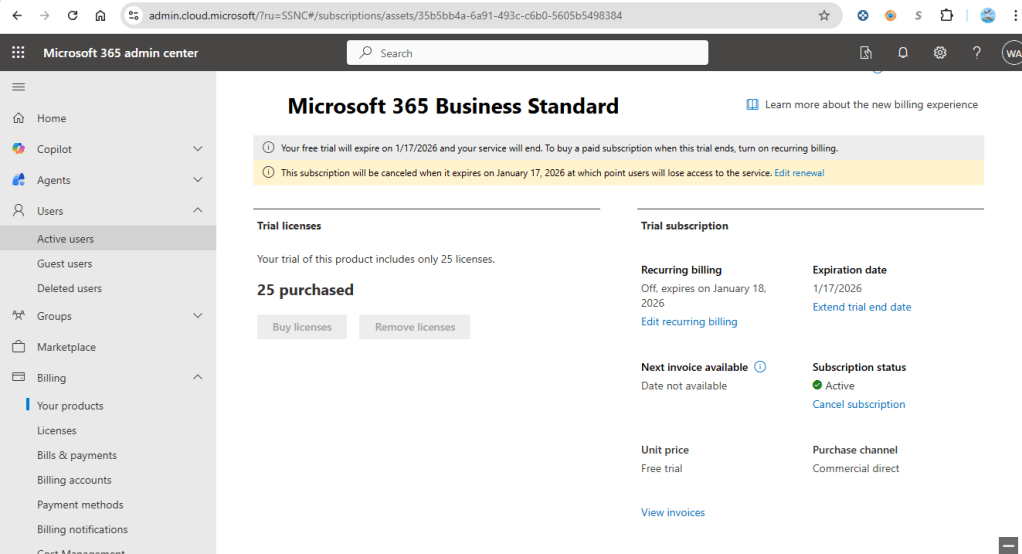This screenshot has width=1022, height=554.
Task: Open the browser extensions puzzle icon
Action: (946, 16)
